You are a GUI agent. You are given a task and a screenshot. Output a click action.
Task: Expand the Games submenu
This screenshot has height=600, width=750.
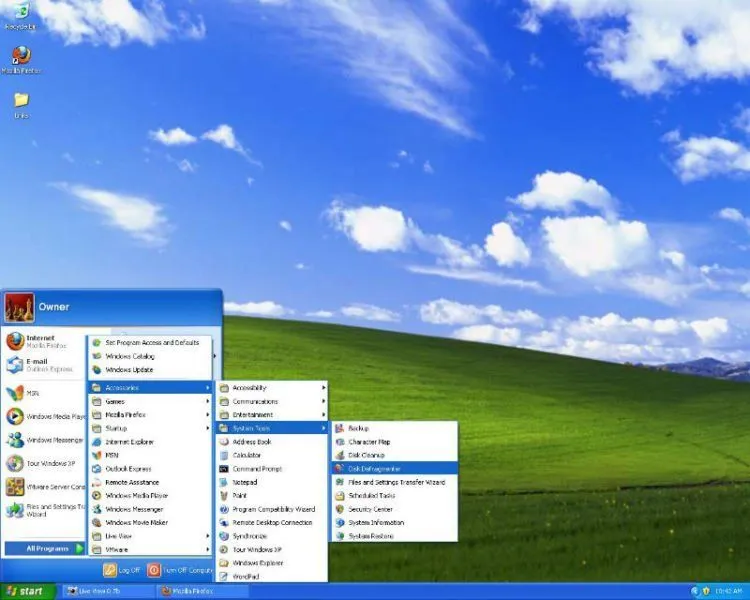150,401
